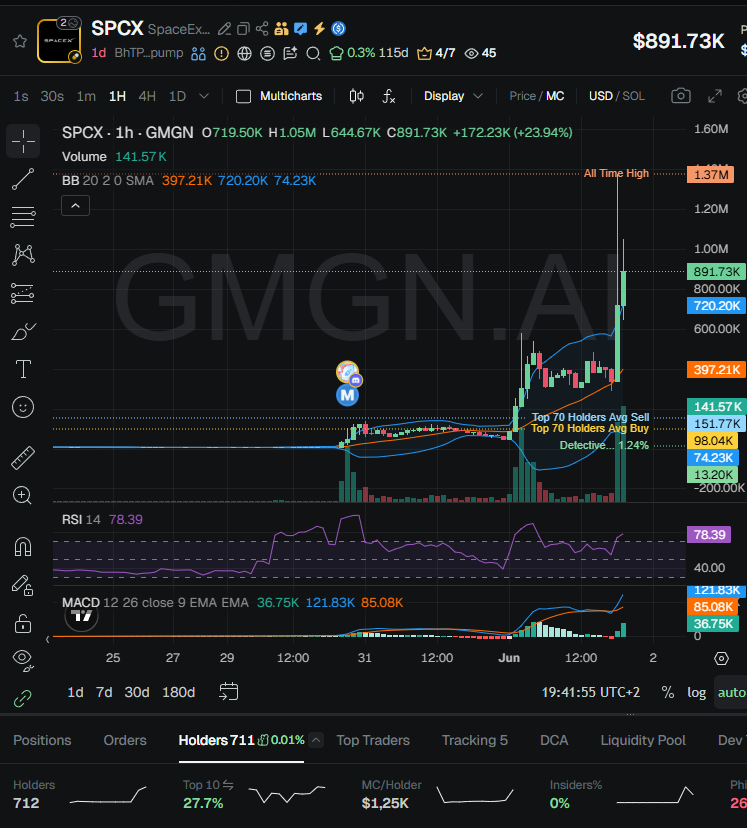Set range to 180d
747x828 pixels.
click(x=178, y=692)
